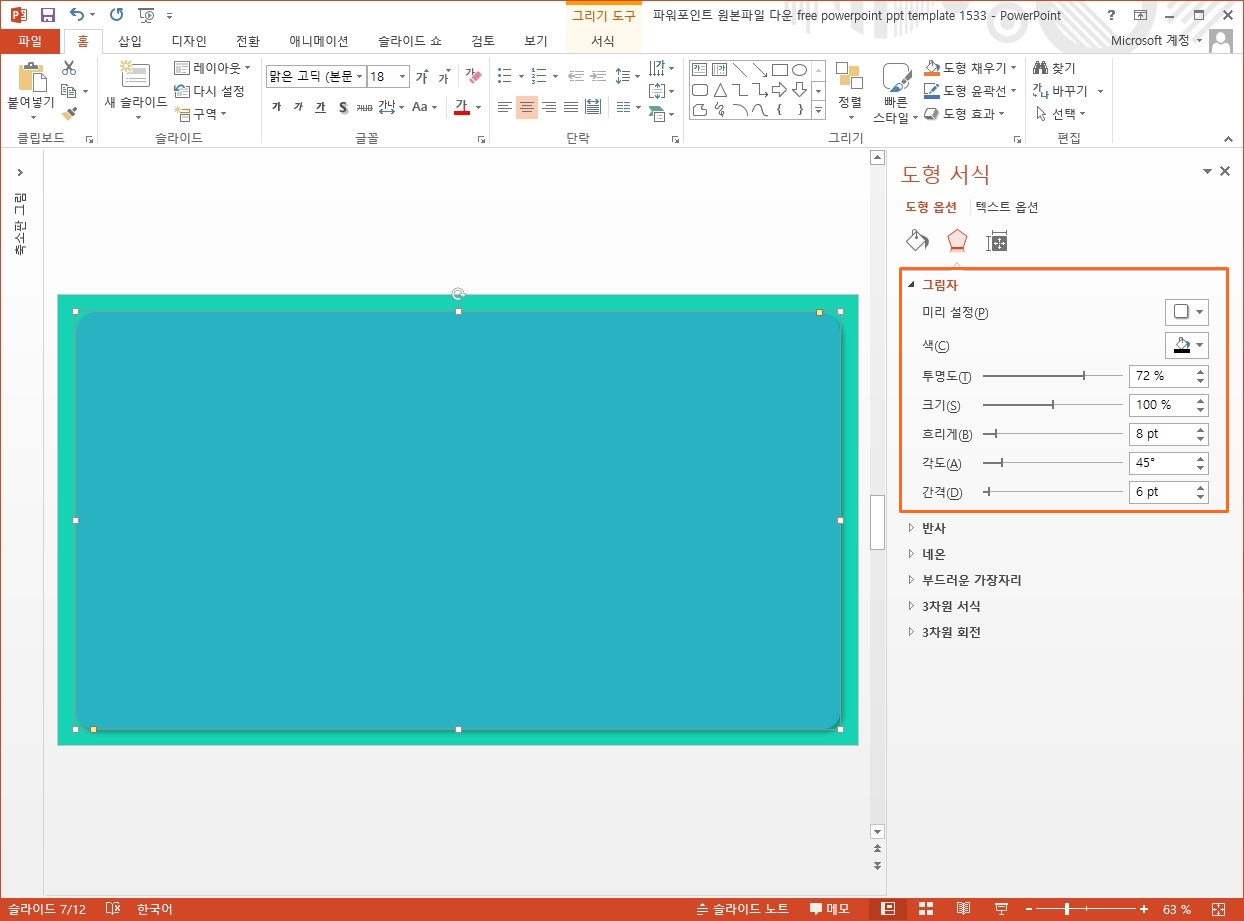1244x921 pixels.
Task: Align text left in paragraph group
Action: 504,107
